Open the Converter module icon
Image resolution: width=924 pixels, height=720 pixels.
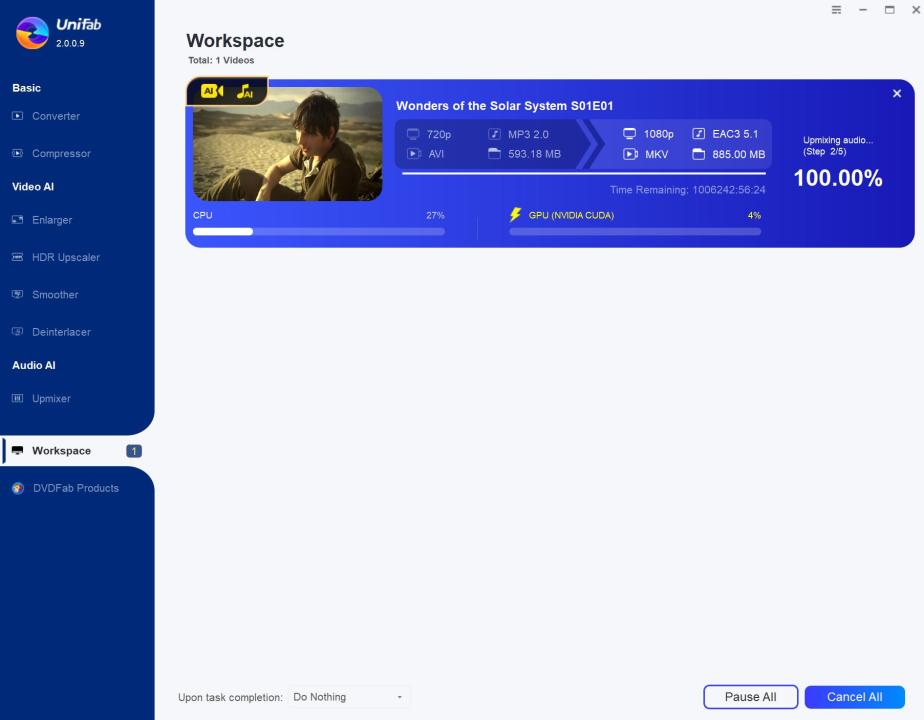(x=18, y=116)
